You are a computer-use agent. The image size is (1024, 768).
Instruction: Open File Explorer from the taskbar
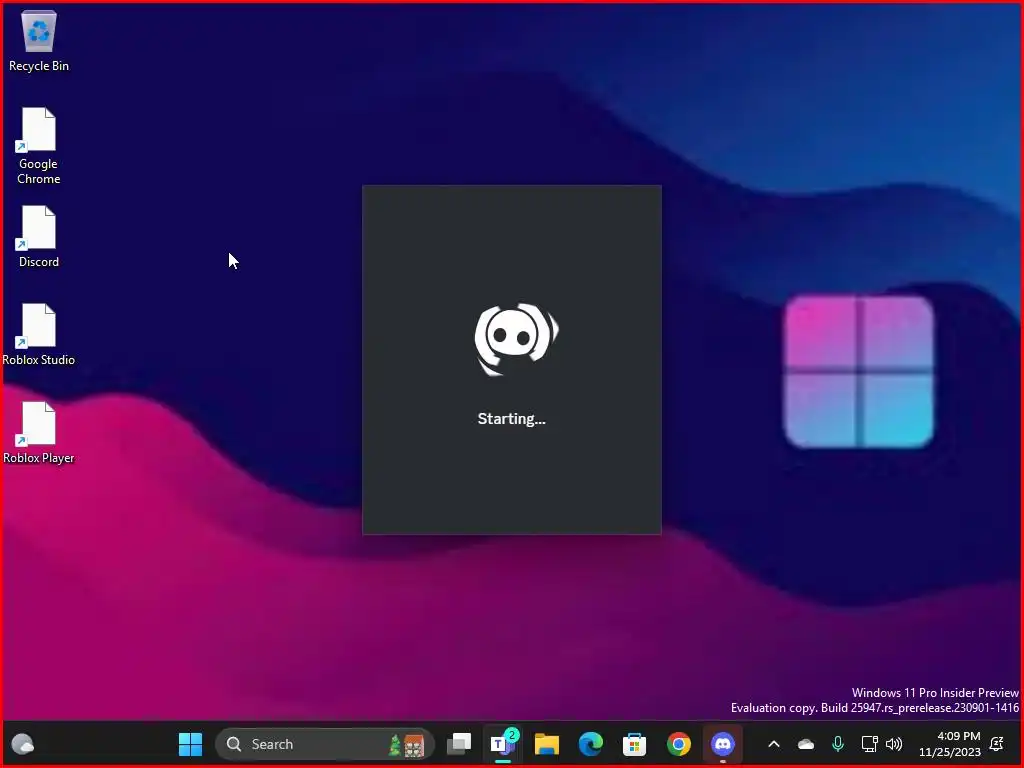click(547, 744)
